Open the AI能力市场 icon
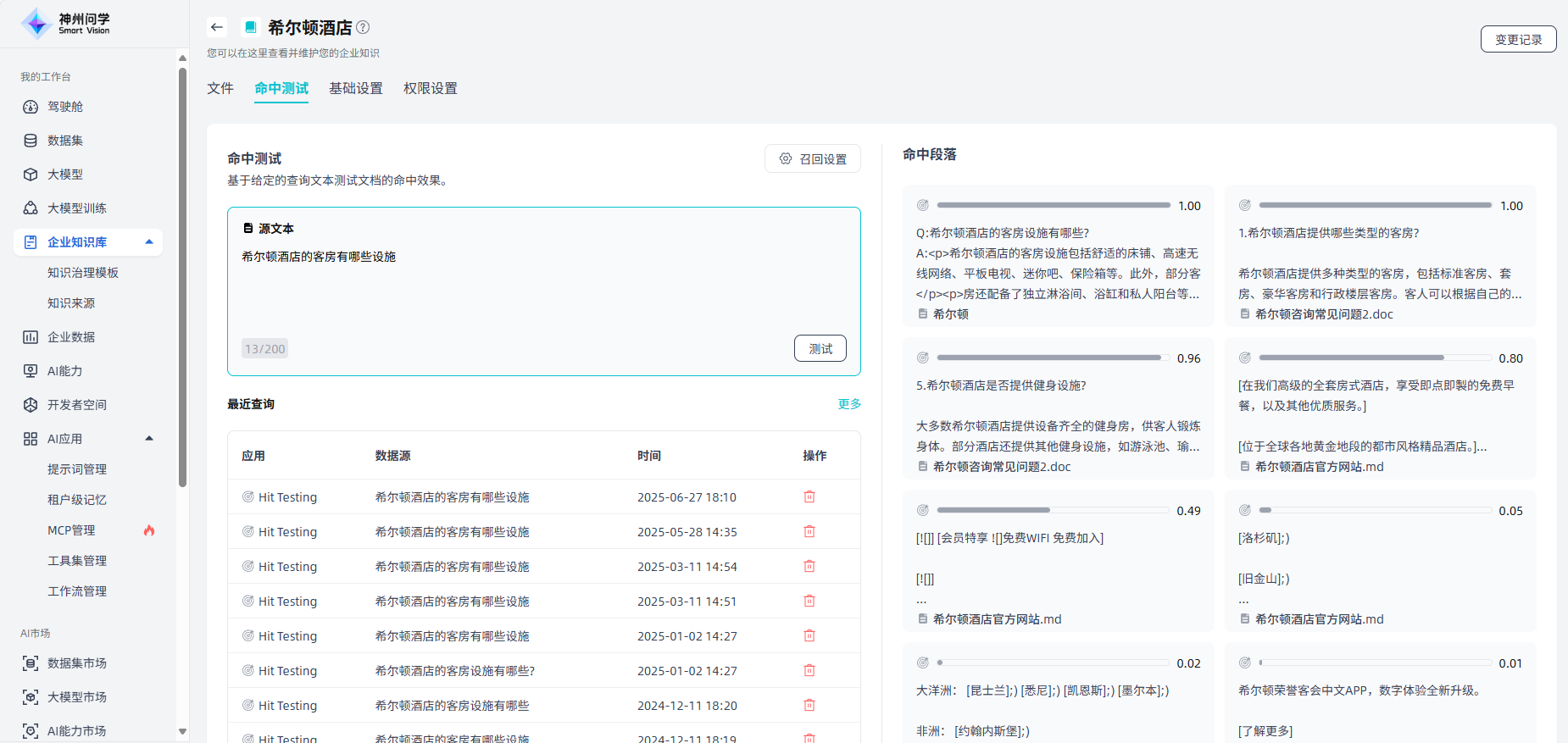The image size is (1568, 743). coord(31,731)
